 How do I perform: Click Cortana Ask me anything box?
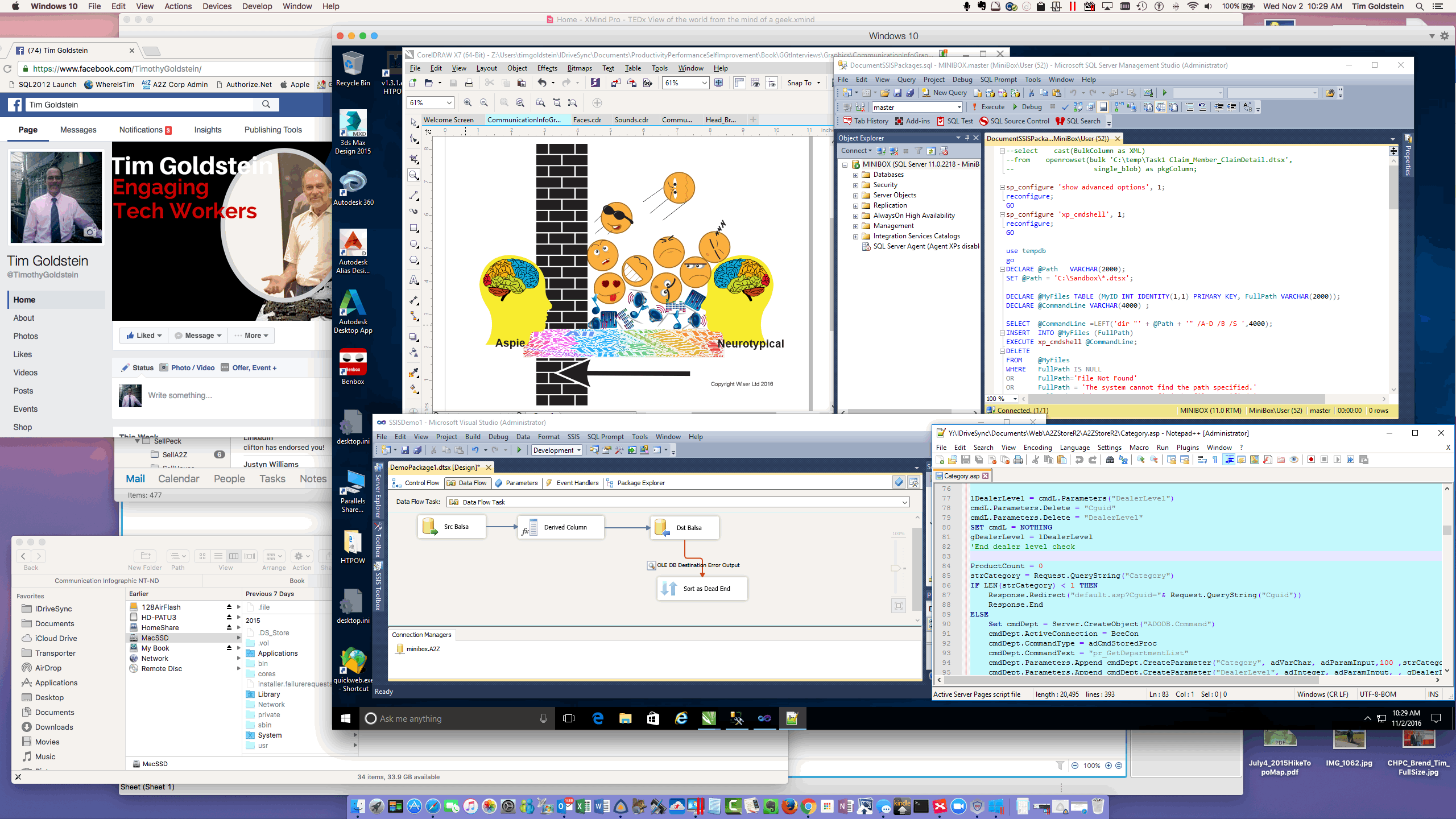[x=457, y=718]
